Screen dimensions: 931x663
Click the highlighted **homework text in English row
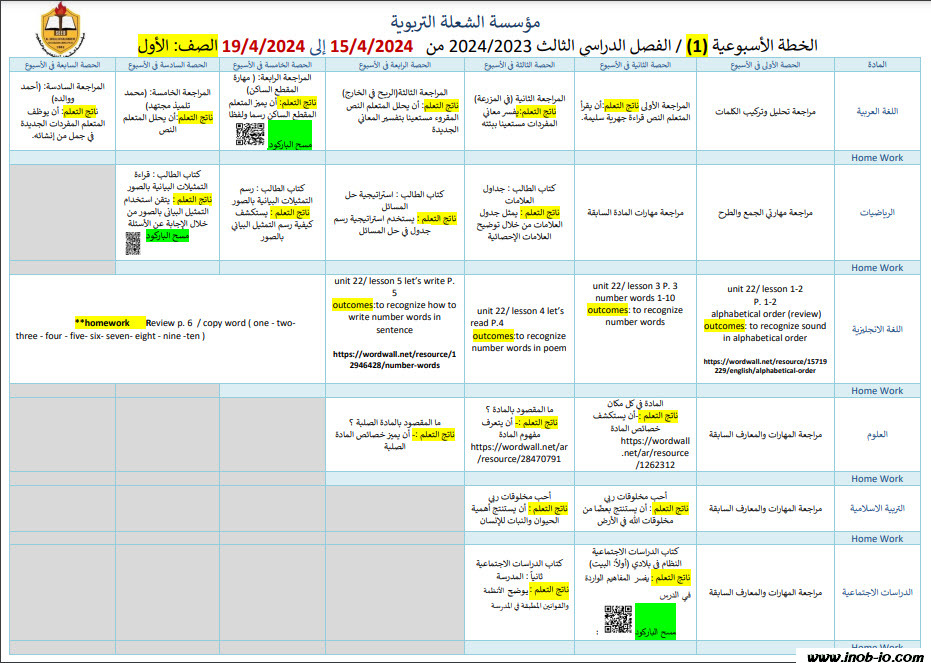pos(103,323)
